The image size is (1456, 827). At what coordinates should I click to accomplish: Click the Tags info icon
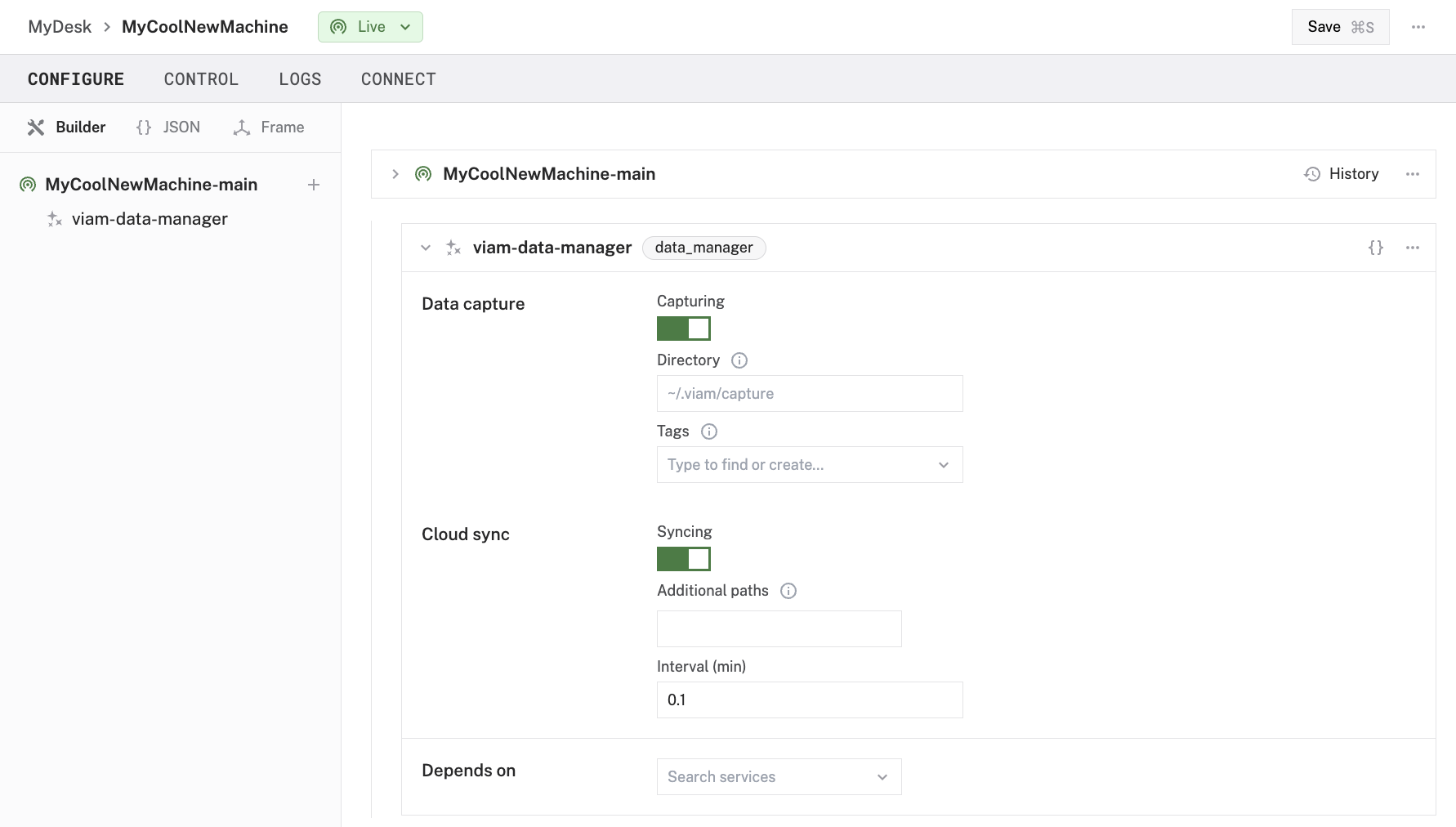(x=709, y=431)
